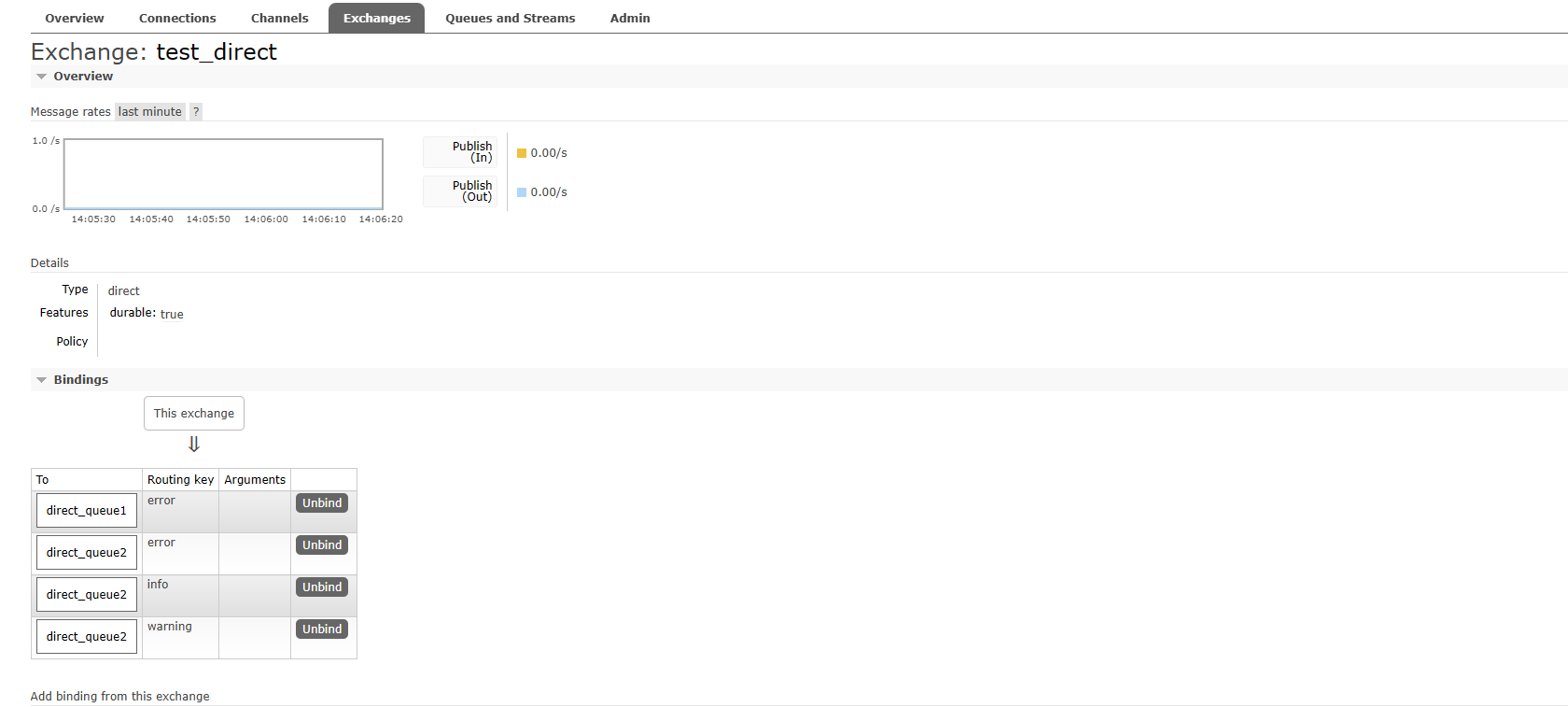Click the warning routing key cell

click(x=180, y=638)
